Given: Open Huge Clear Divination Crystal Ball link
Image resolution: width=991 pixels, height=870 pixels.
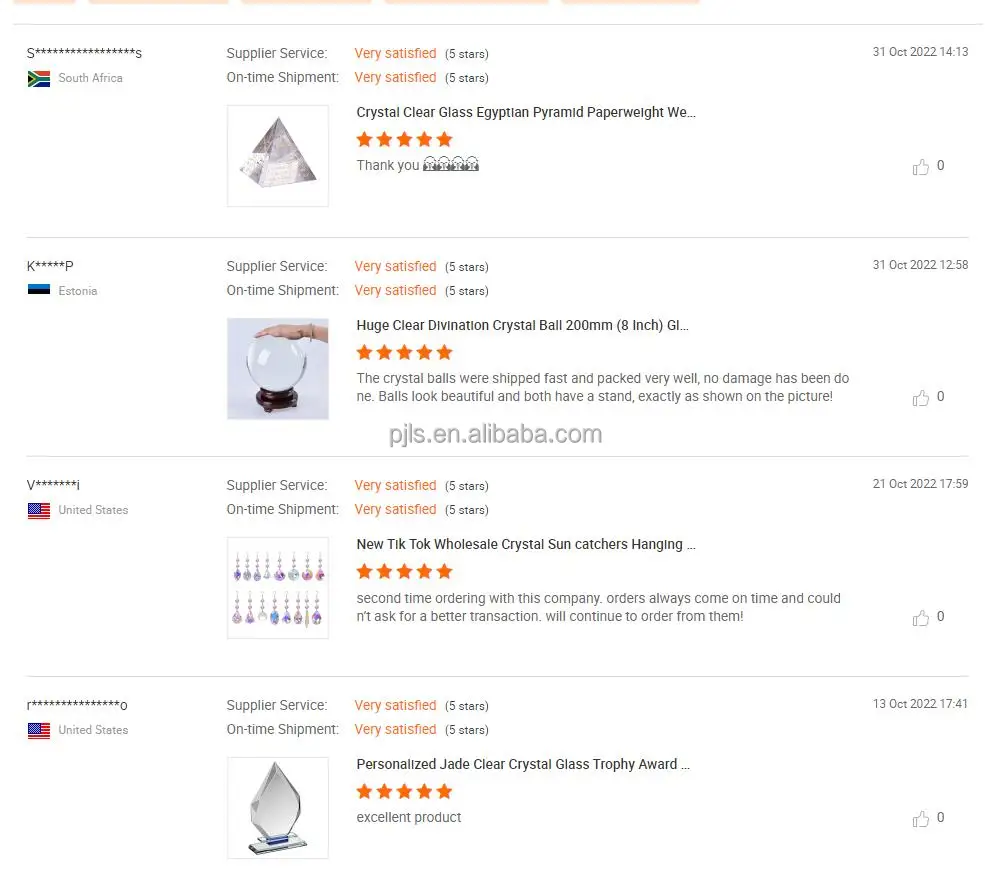Looking at the screenshot, I should click(523, 325).
